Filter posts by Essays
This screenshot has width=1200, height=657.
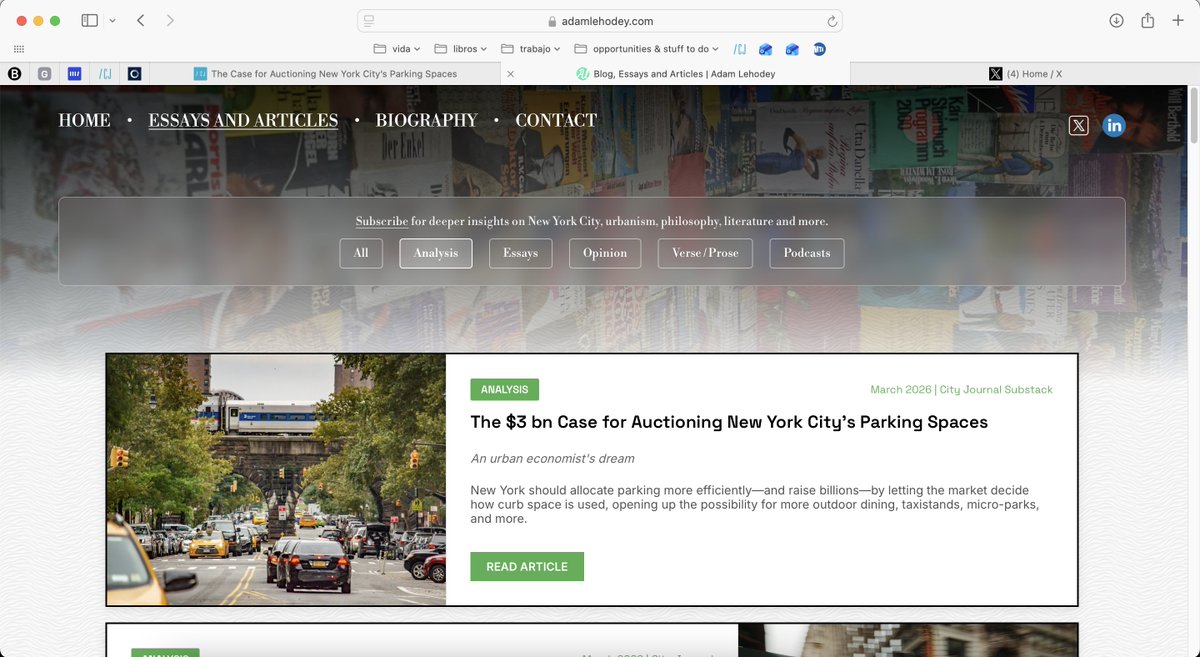520,253
